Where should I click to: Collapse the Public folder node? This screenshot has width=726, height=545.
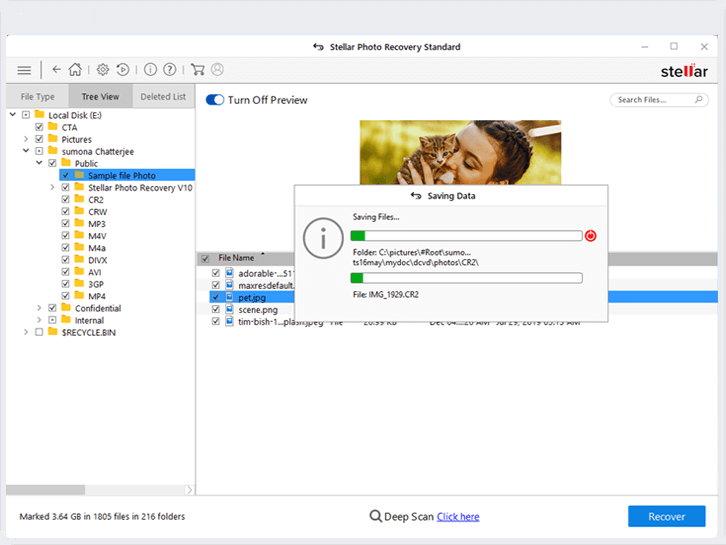coord(39,163)
